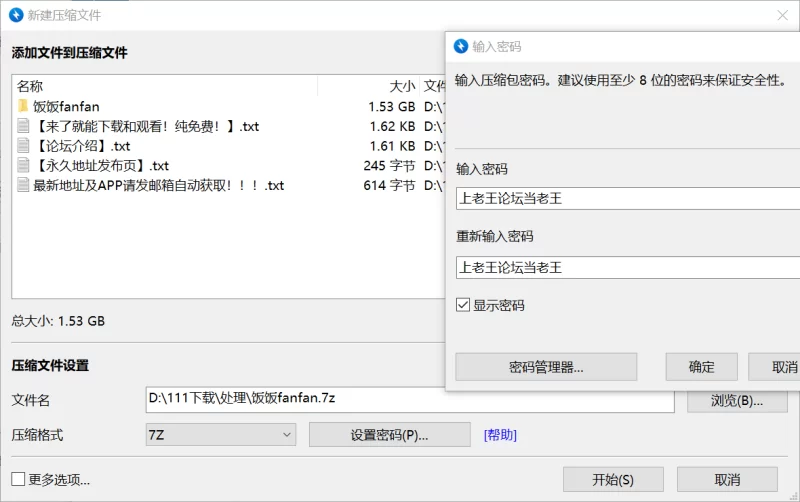Open the 压缩格式 7Z dropdown
The height and width of the screenshot is (502, 800).
220,435
